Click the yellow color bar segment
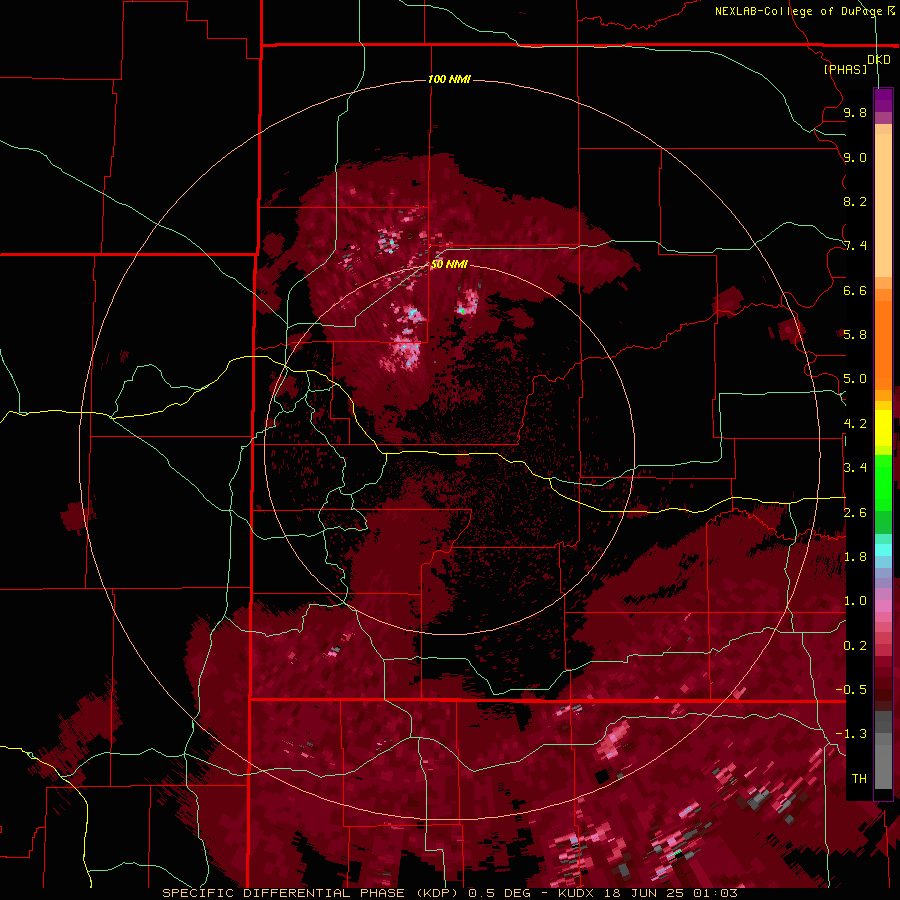 point(883,428)
